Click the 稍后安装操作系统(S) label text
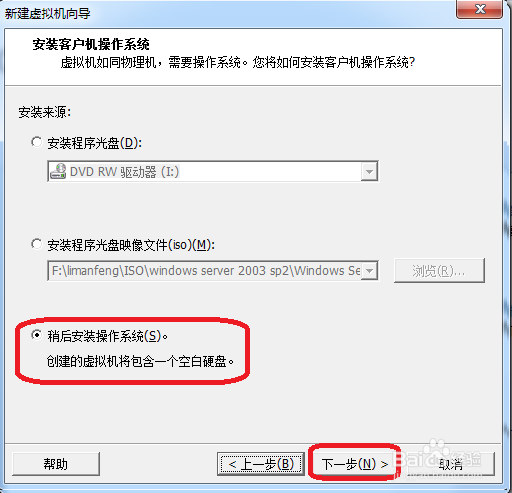Viewport: 512px width, 493px height. click(x=107, y=336)
